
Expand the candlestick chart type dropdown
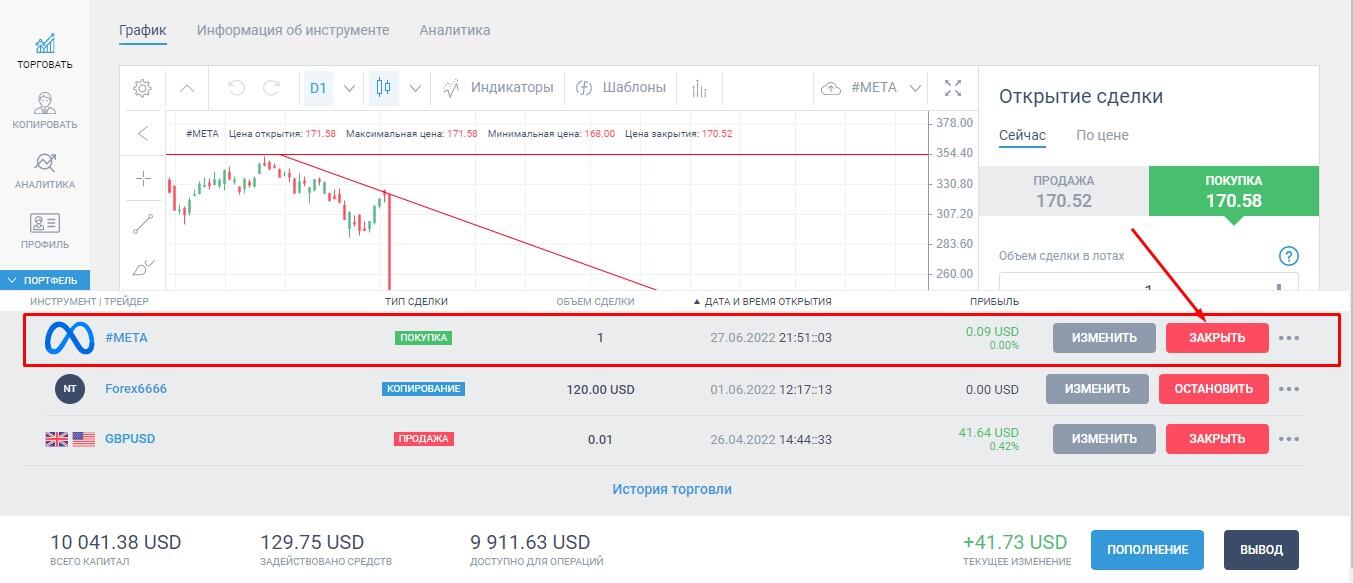point(415,88)
